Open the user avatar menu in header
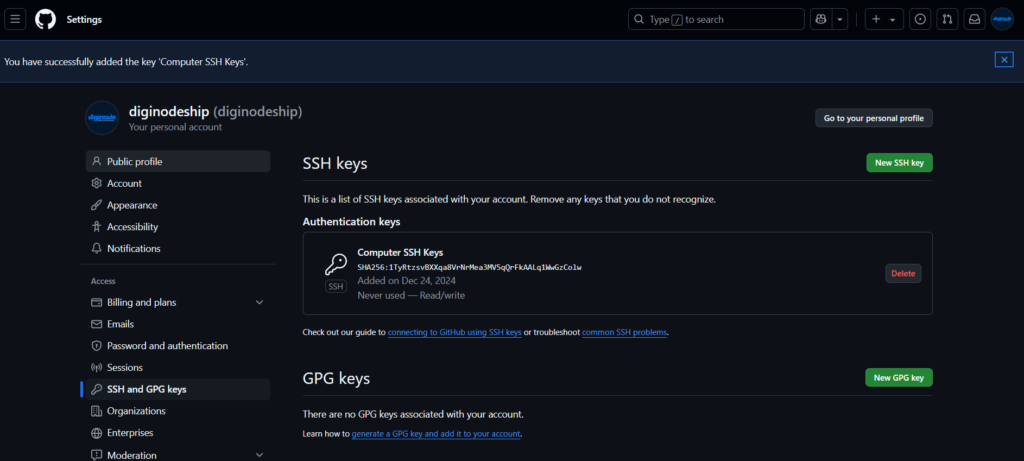The width and height of the screenshot is (1024, 461). pos(1002,20)
